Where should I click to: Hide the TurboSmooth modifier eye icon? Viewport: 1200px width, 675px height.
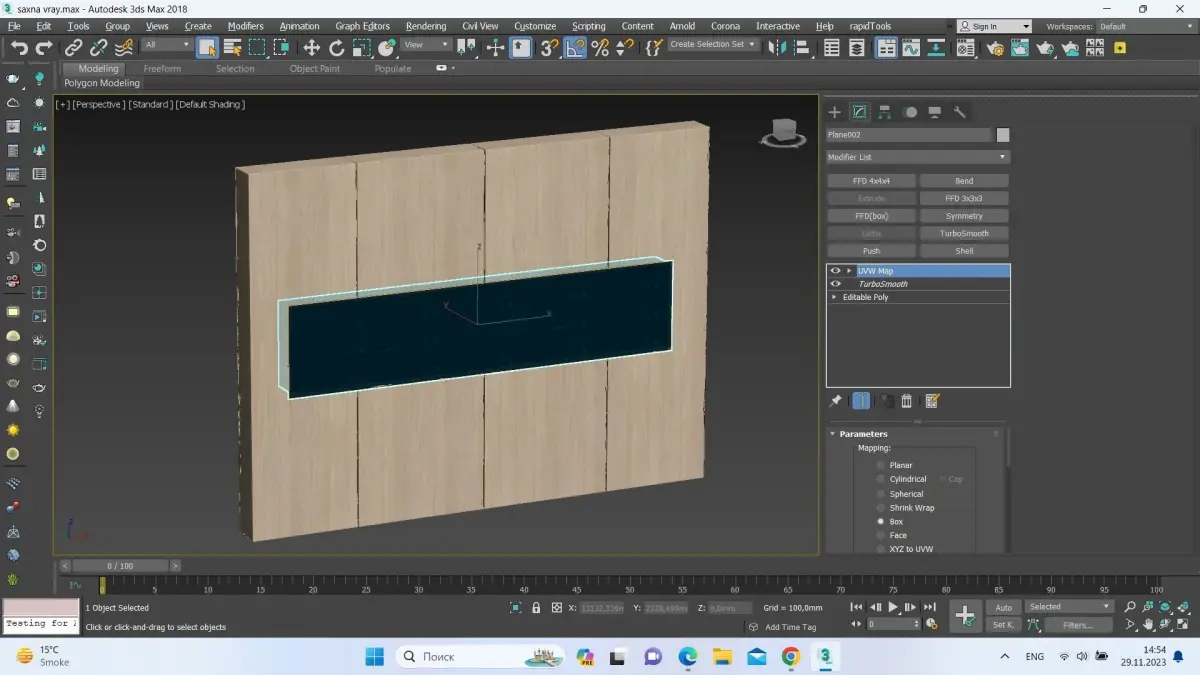(835, 284)
